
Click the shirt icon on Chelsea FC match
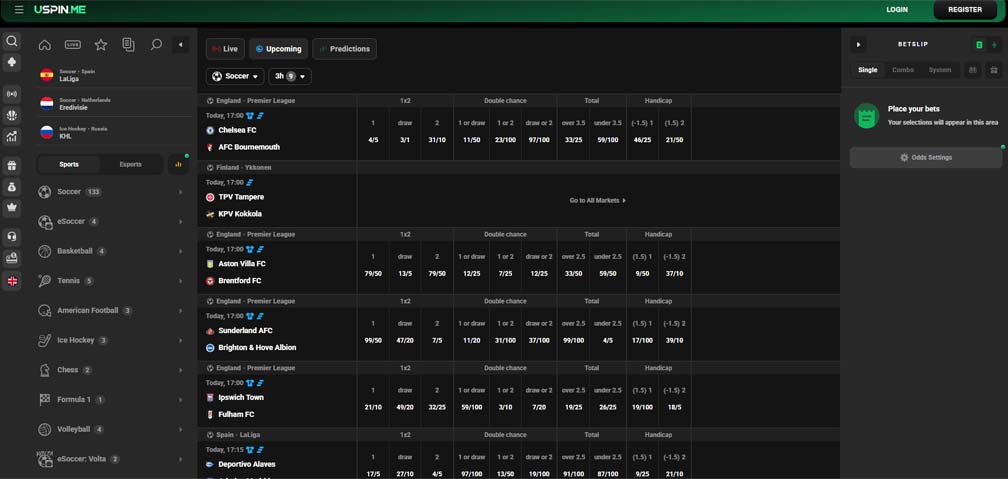point(250,116)
